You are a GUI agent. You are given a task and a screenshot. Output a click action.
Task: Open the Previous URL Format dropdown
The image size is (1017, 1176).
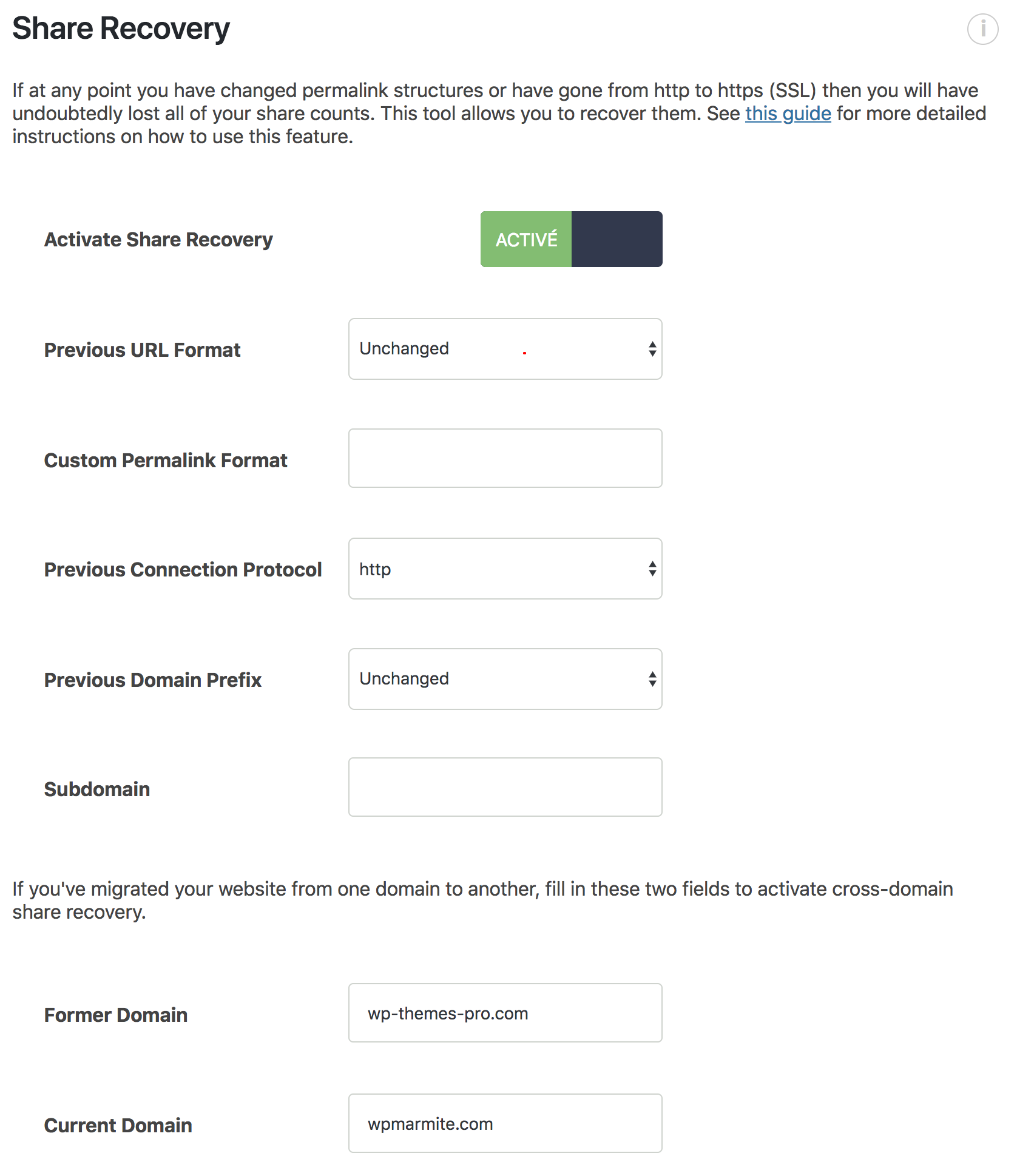pyautogui.click(x=505, y=349)
